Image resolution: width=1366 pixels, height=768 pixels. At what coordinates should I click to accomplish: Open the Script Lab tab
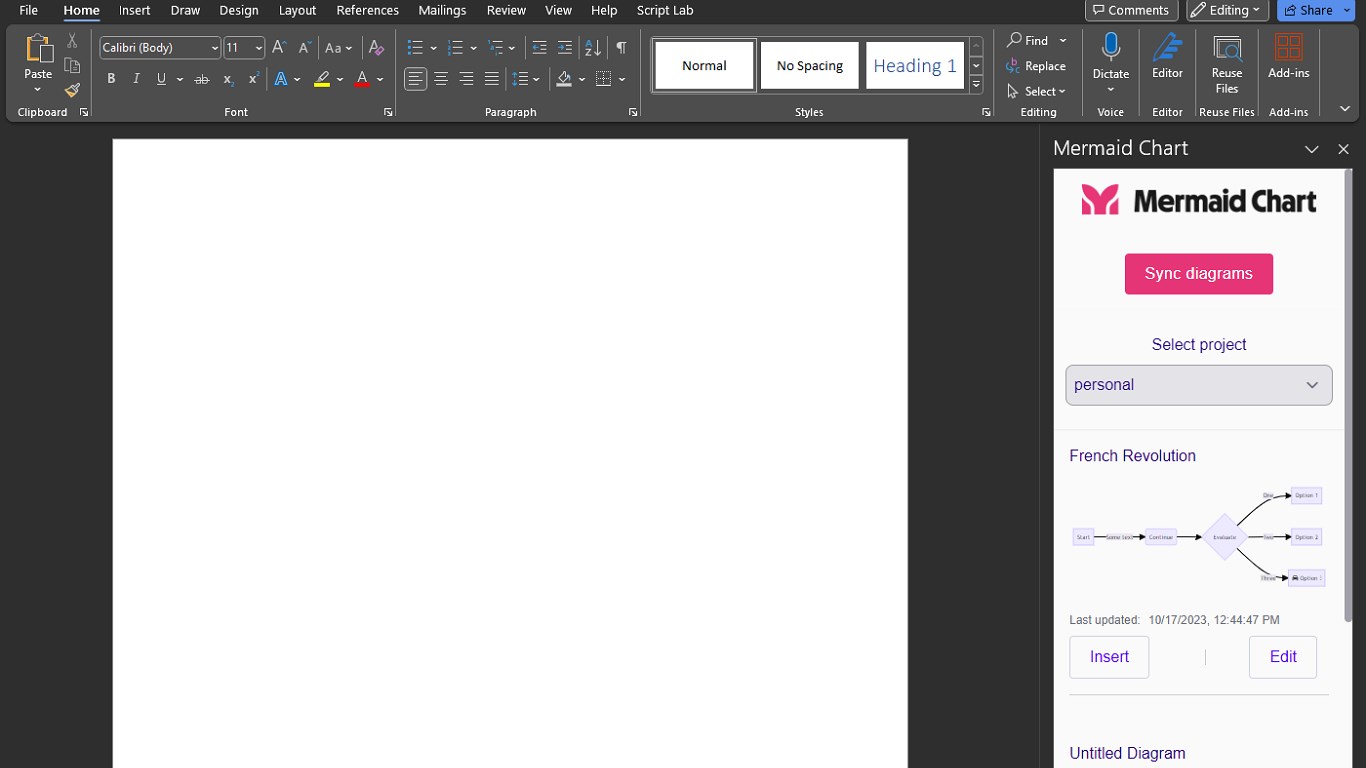tap(664, 10)
